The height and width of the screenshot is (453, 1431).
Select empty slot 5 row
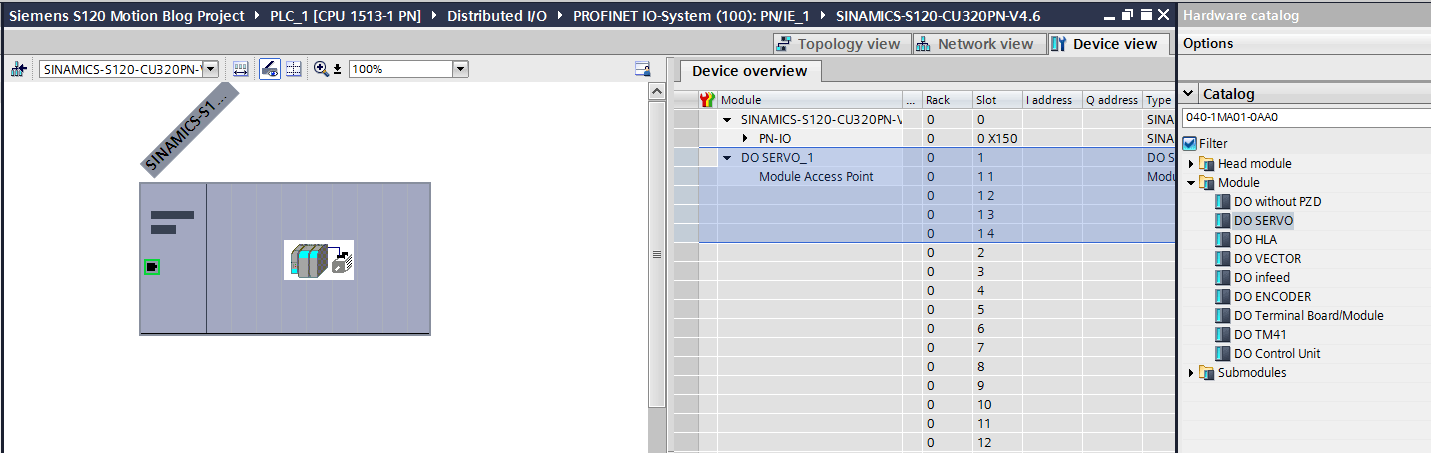pyautogui.click(x=936, y=309)
